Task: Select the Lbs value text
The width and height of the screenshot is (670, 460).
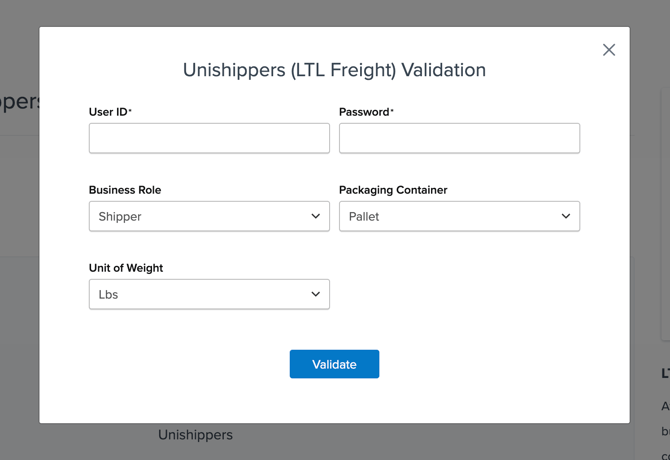Action: point(108,294)
